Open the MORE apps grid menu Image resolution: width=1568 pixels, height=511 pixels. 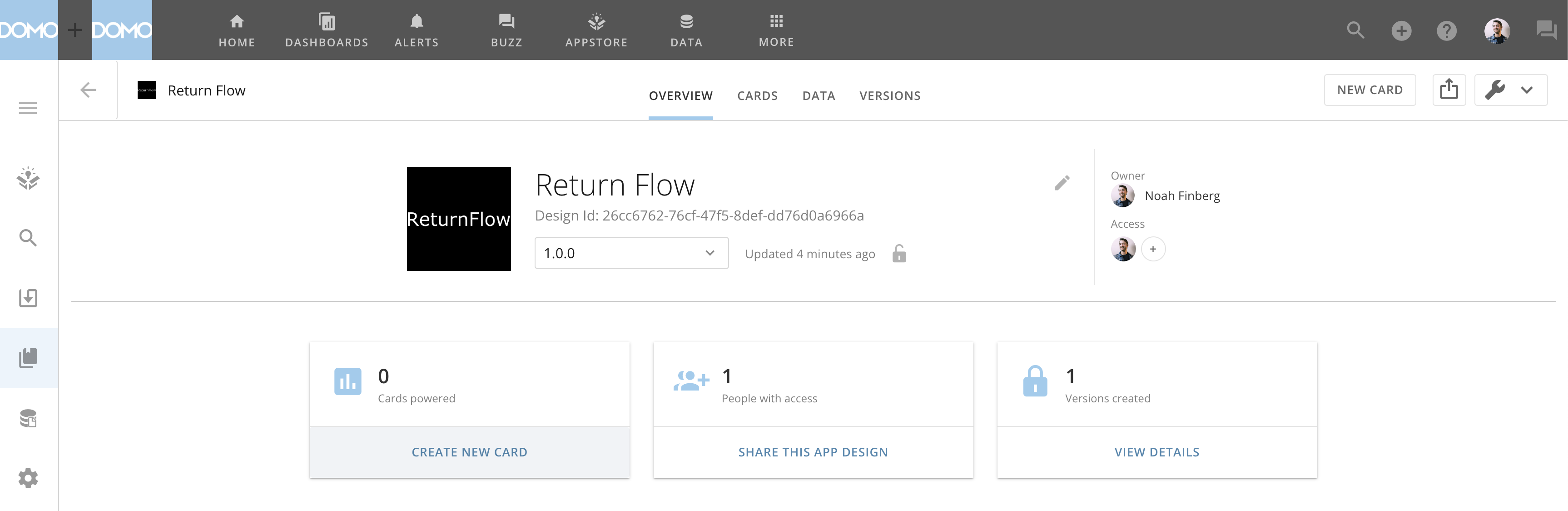pyautogui.click(x=776, y=30)
